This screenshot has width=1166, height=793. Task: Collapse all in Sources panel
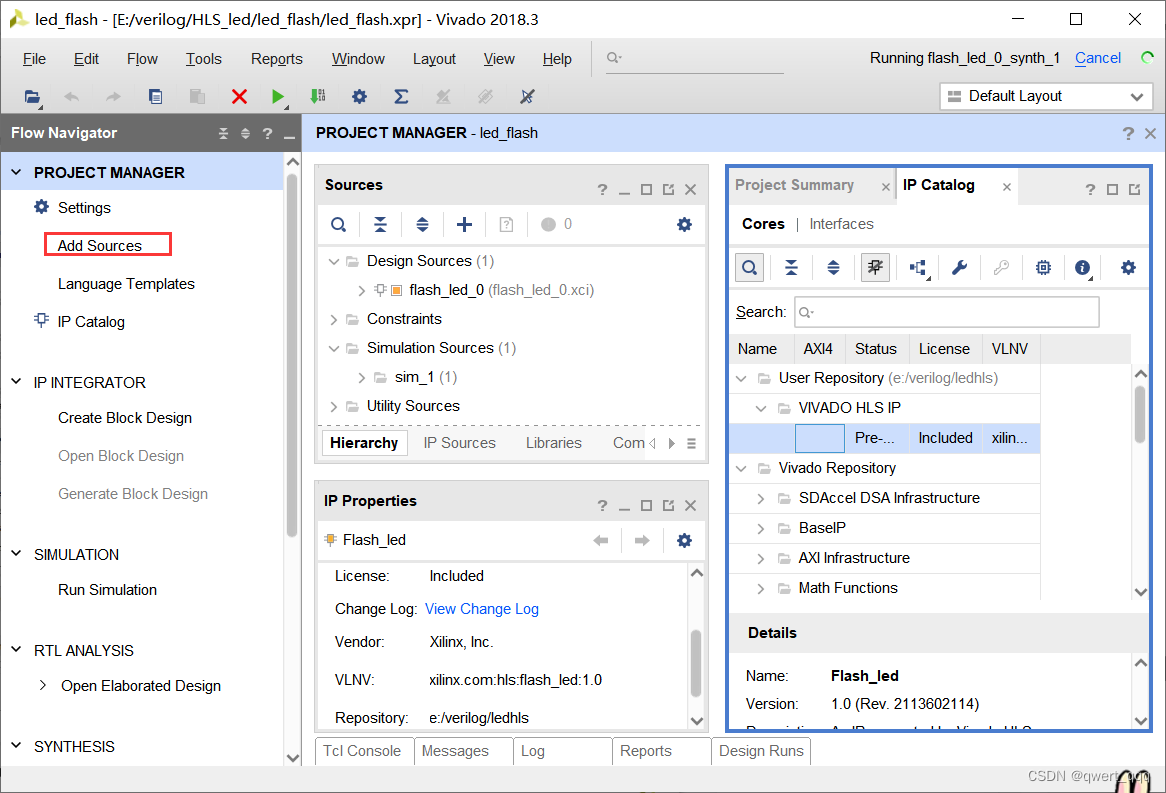pyautogui.click(x=380, y=225)
